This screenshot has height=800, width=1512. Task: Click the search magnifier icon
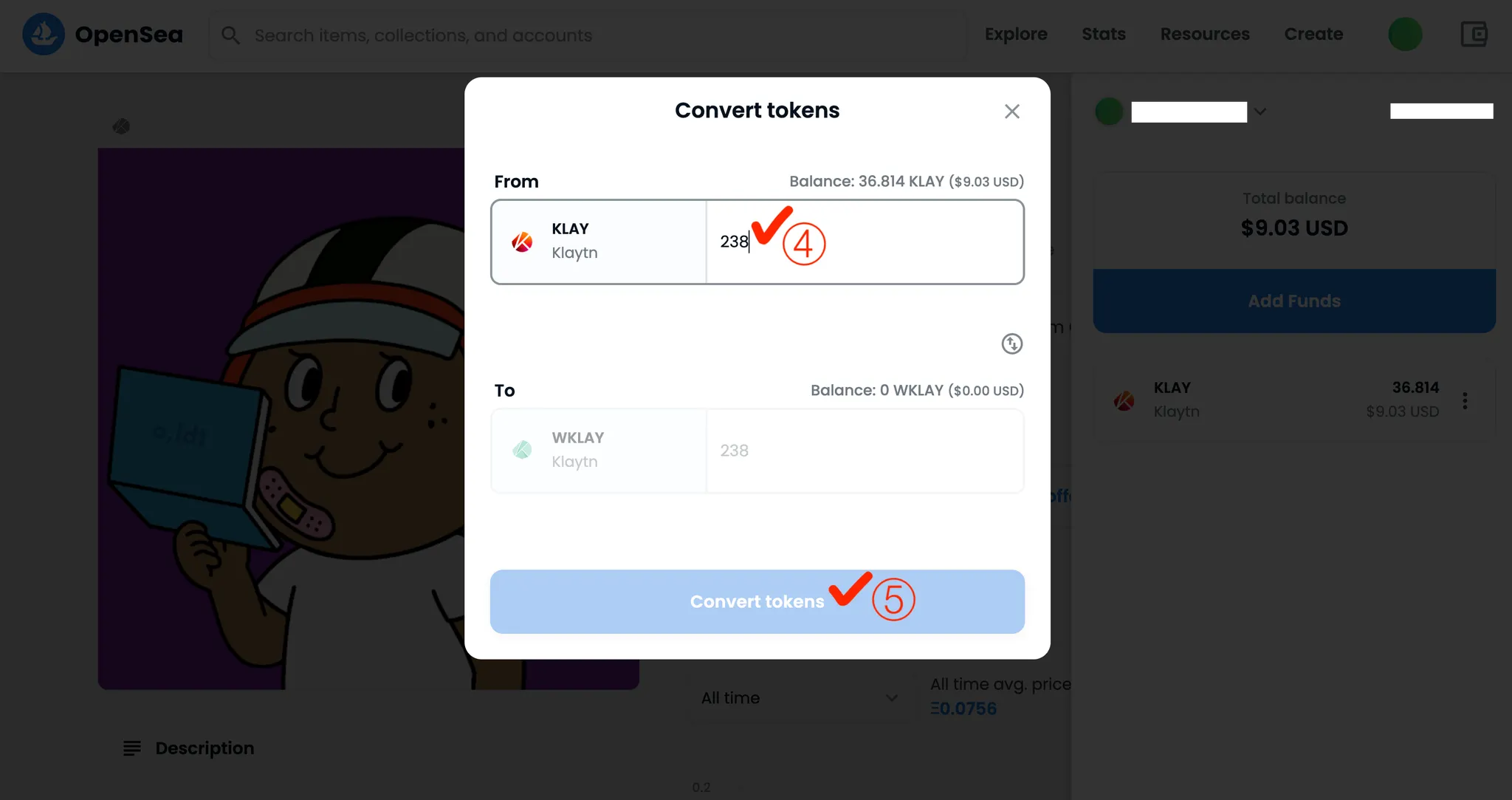click(230, 35)
